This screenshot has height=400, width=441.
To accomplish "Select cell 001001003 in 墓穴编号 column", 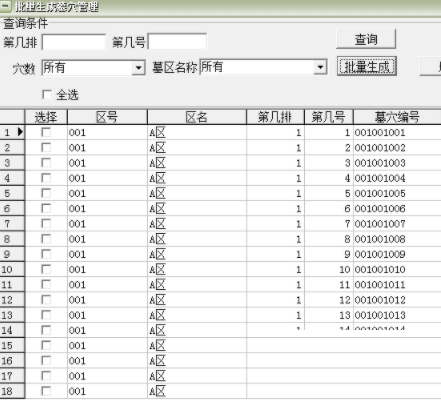I will 397,163.
